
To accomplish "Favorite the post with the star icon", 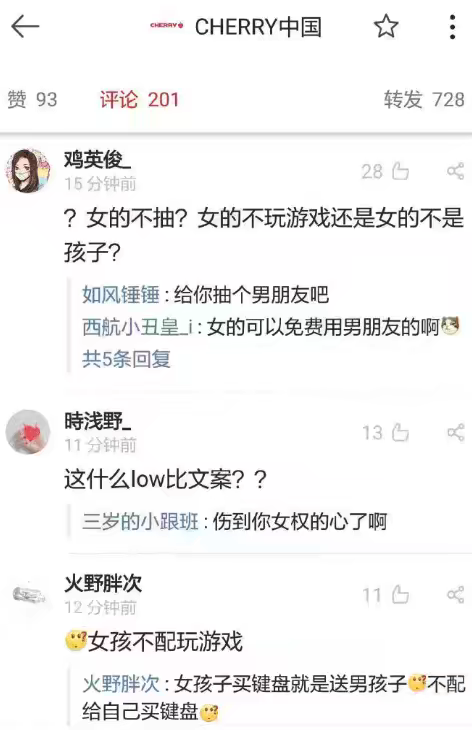I will coord(386,26).
